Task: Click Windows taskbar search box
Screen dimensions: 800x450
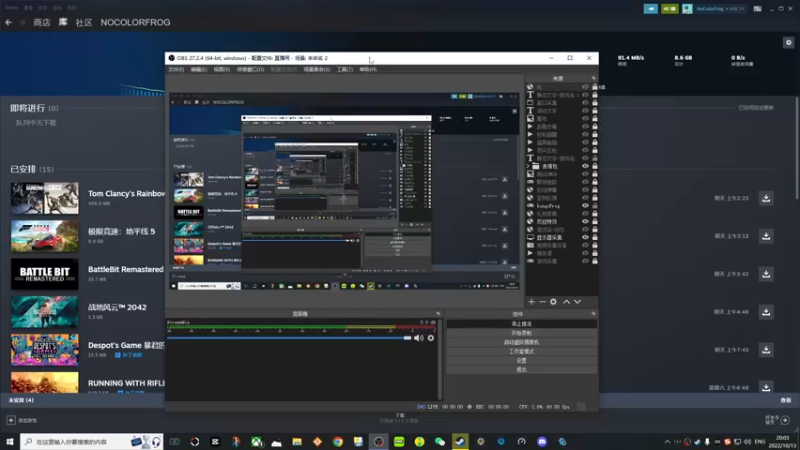Action: (92, 442)
